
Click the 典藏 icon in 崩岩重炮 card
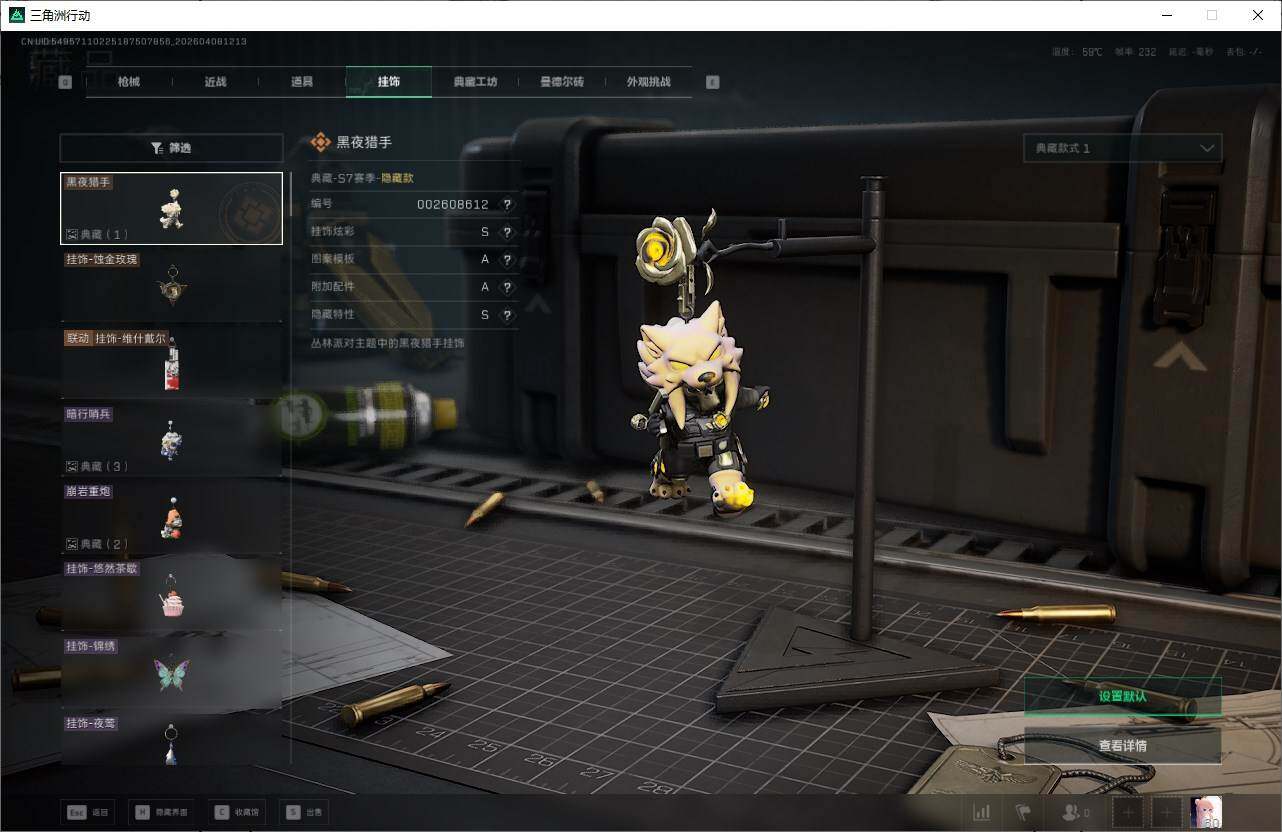(72, 545)
